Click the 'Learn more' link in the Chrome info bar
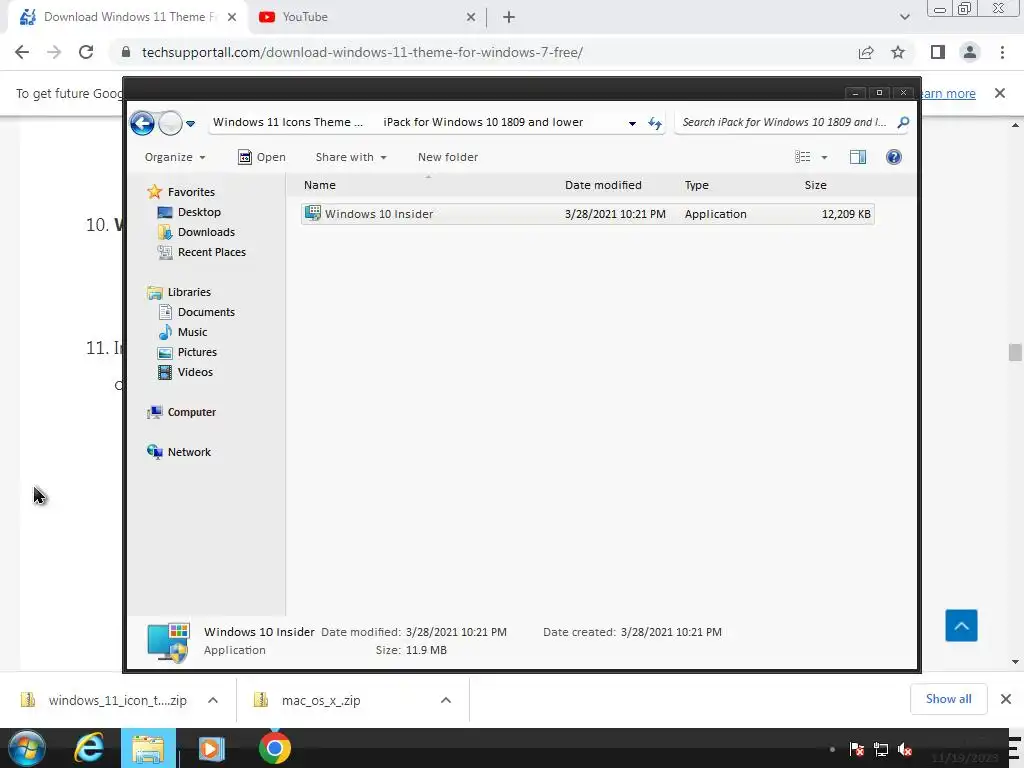 coord(947,93)
